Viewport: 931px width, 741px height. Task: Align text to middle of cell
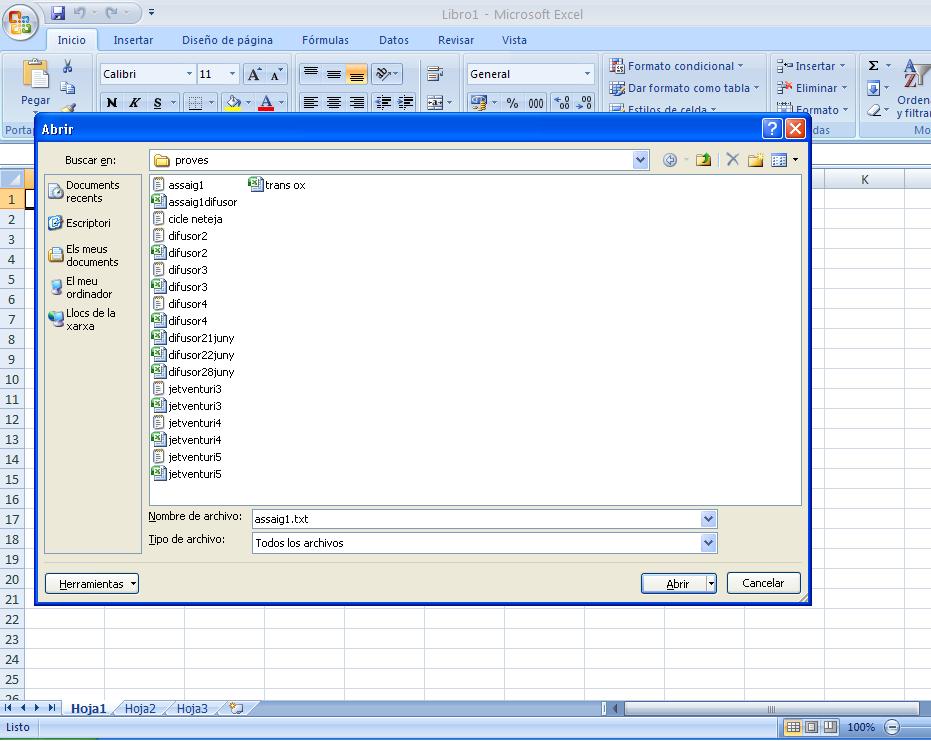tap(334, 74)
